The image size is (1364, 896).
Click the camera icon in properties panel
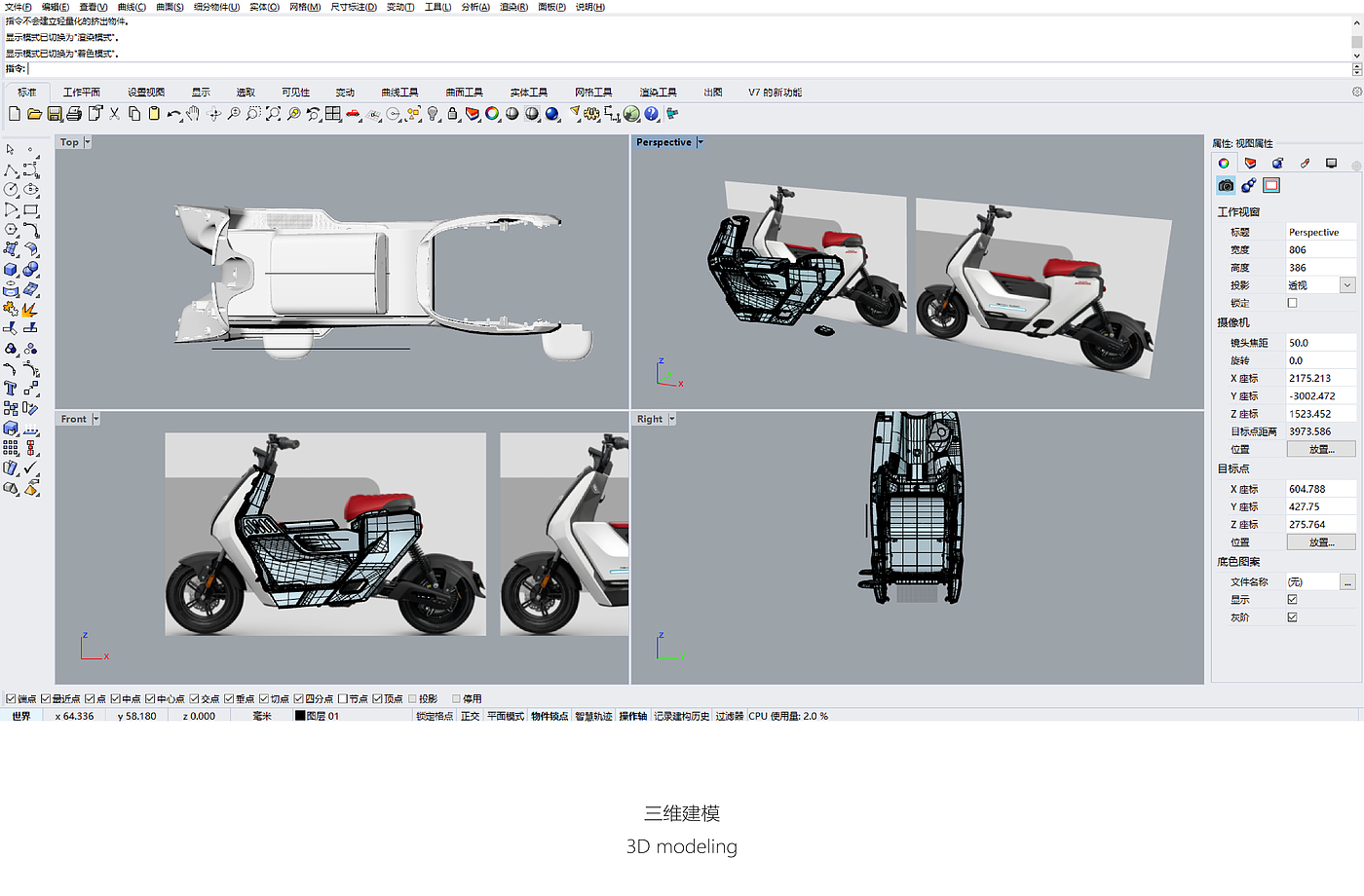pos(1226,185)
